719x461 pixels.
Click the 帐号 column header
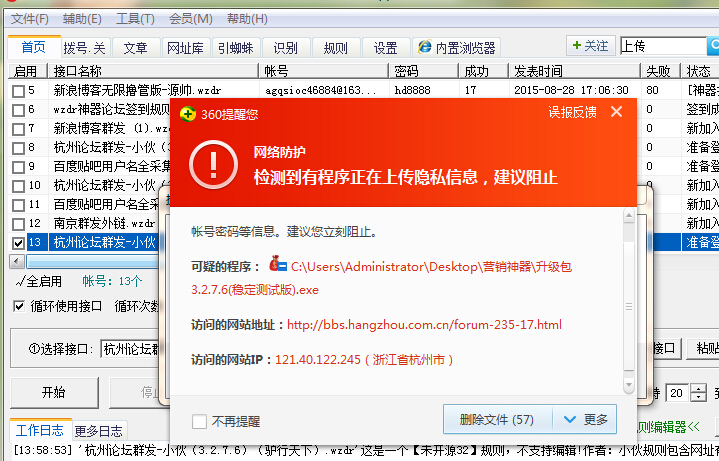point(324,71)
